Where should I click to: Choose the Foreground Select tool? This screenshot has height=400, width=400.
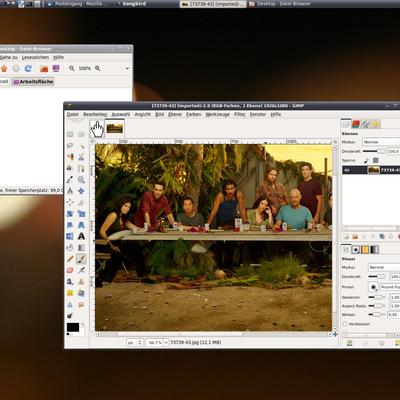click(70, 168)
